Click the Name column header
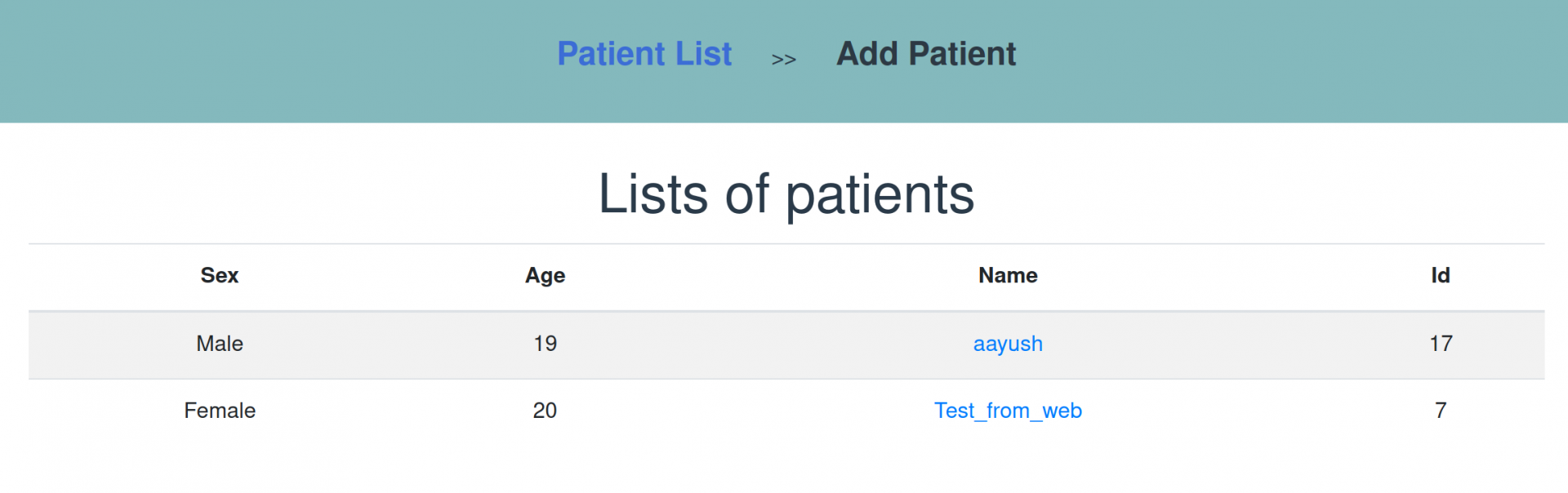The width and height of the screenshot is (1568, 493). point(1008,276)
